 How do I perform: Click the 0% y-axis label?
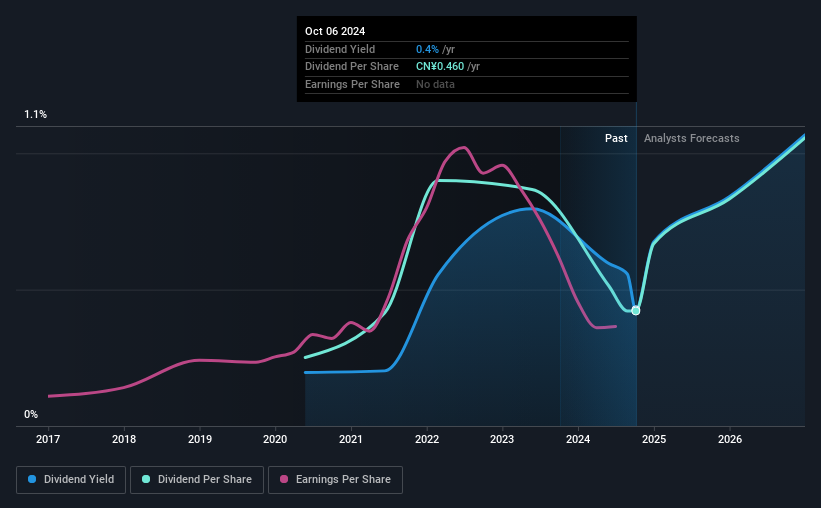pos(31,414)
